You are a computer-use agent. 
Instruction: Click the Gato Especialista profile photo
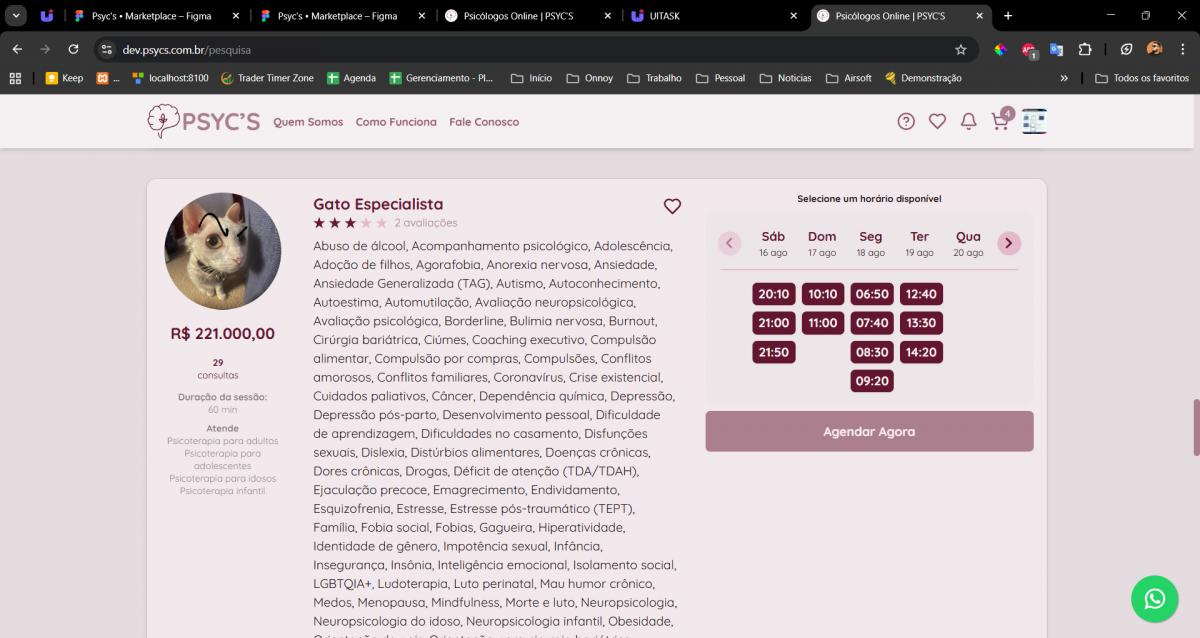click(223, 251)
